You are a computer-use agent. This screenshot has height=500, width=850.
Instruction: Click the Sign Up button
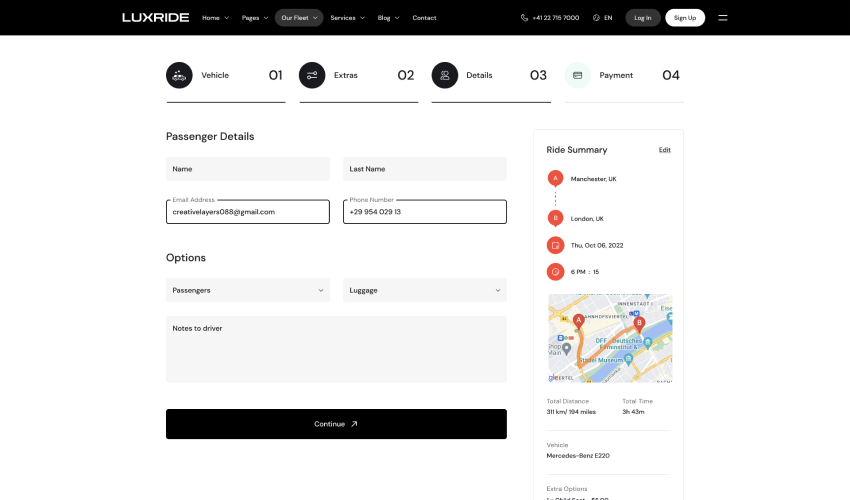coord(685,17)
